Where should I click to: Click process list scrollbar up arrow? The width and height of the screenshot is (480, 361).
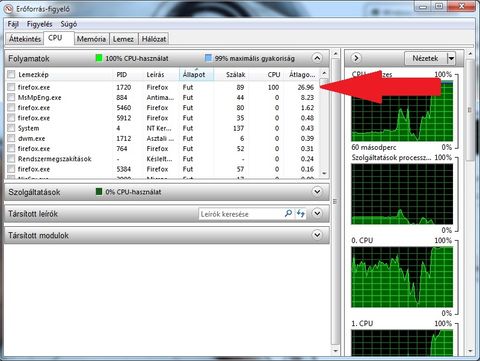click(x=324, y=73)
